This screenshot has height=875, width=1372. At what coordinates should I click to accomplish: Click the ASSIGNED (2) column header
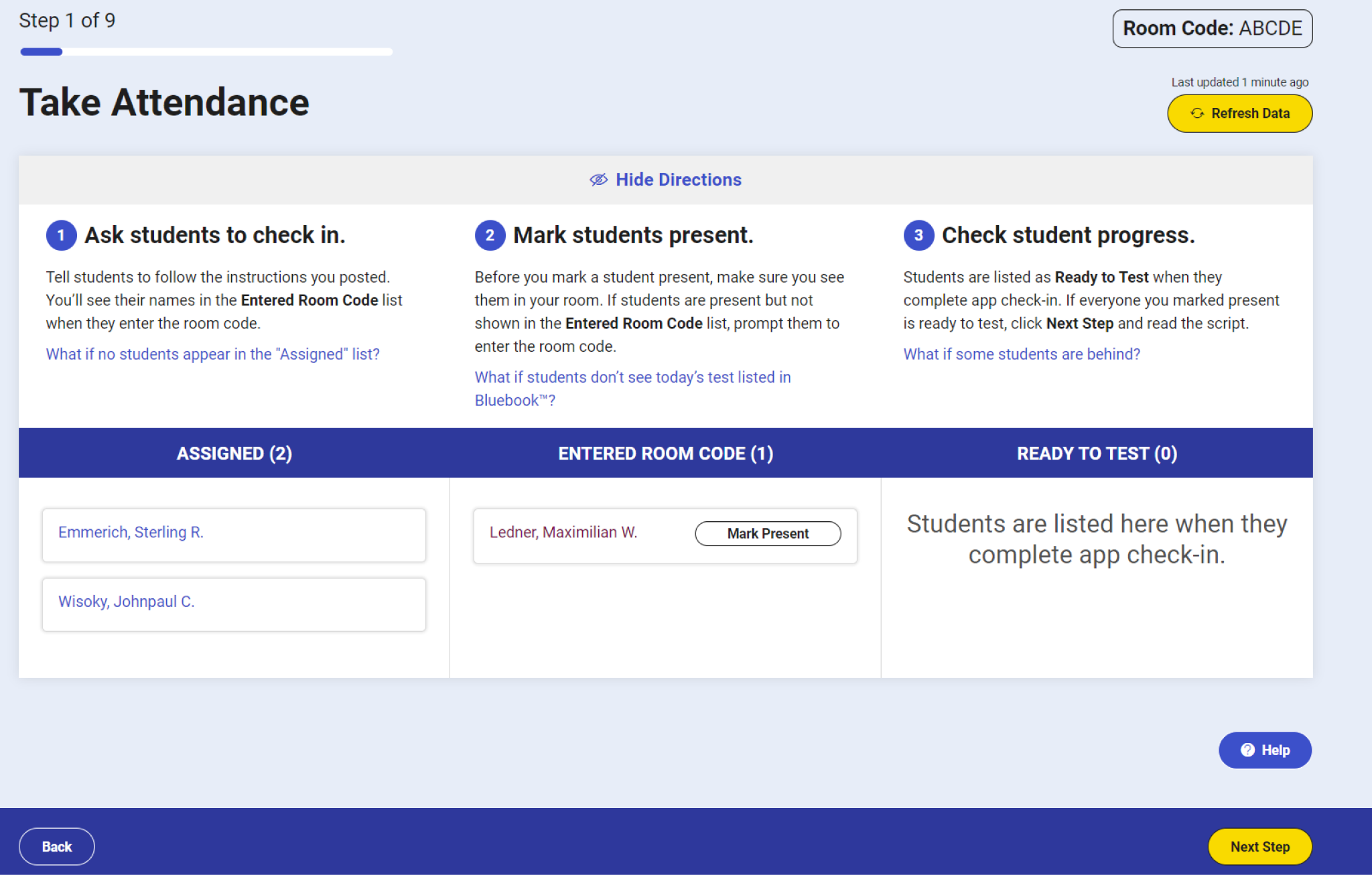[234, 453]
